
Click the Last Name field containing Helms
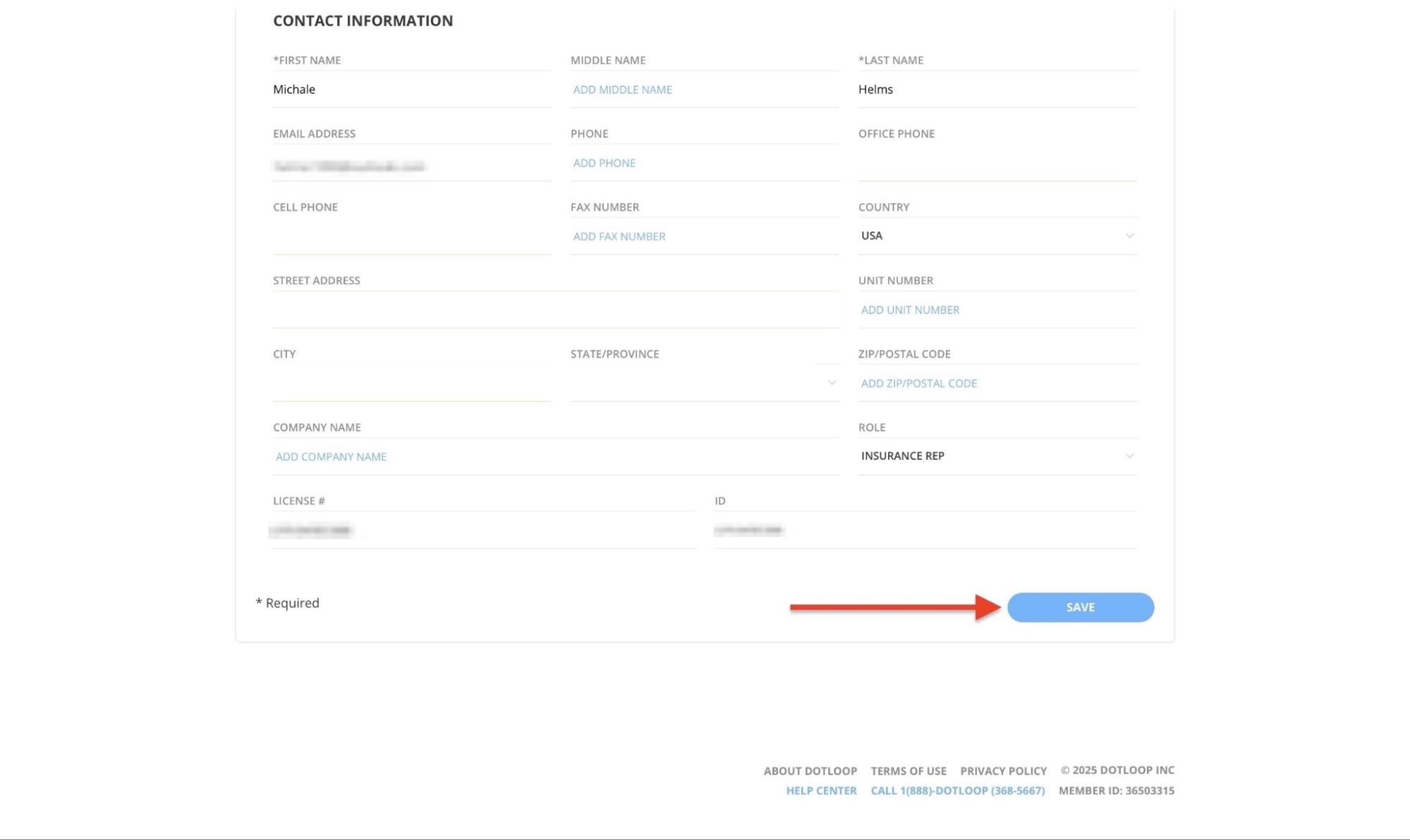pos(996,90)
